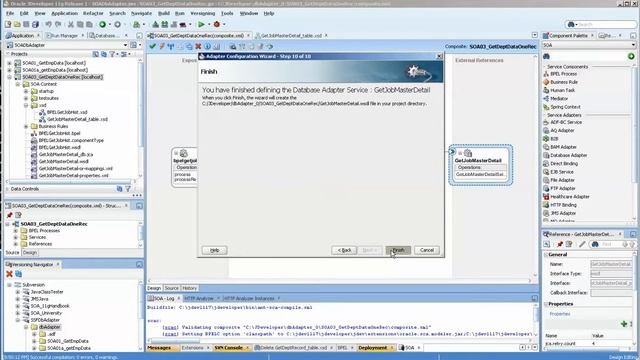Click Help button in the wizard

214,250
